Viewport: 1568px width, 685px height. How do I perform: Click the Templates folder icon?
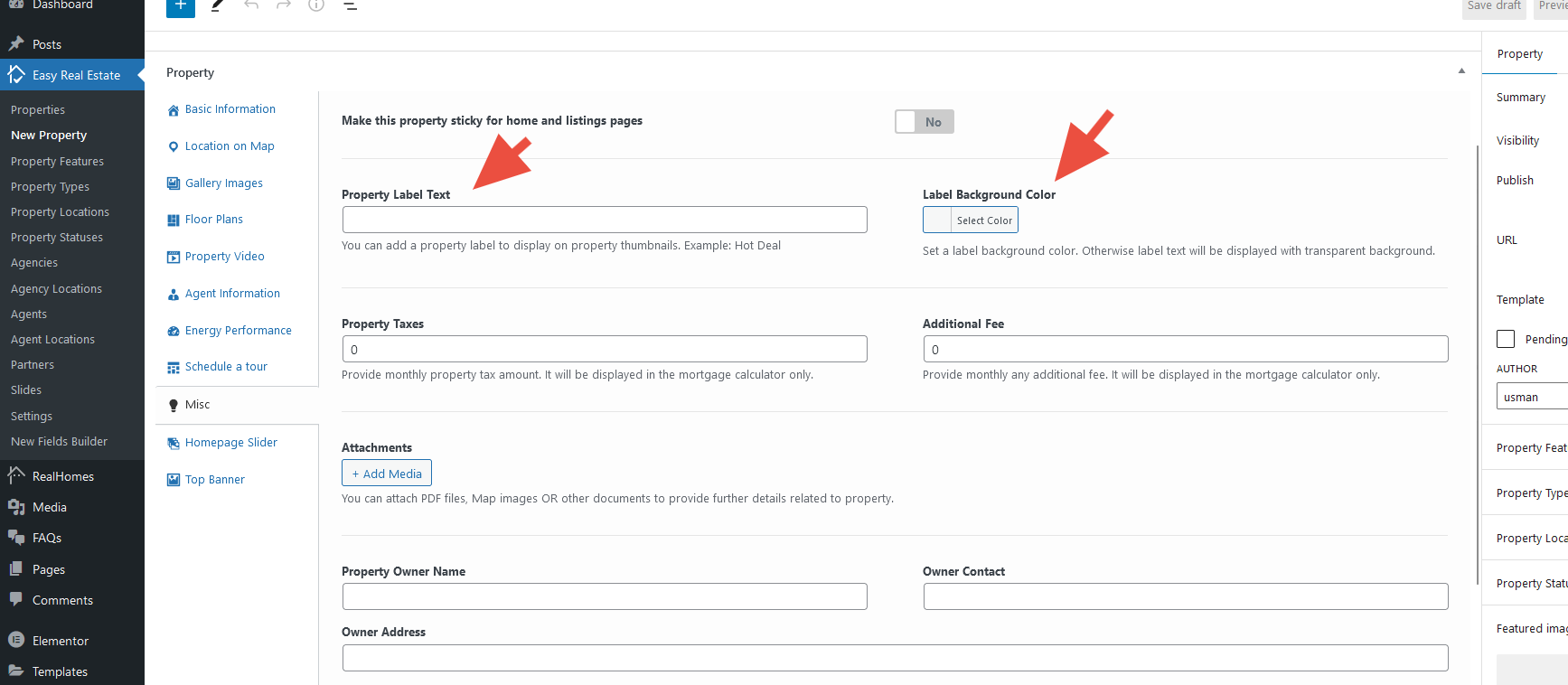click(16, 671)
